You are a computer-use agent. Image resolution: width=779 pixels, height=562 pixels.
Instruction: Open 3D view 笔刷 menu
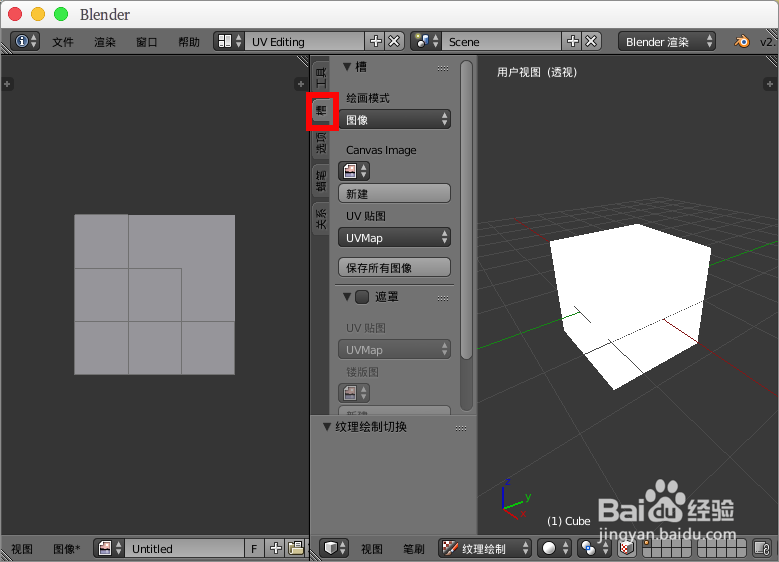click(413, 549)
